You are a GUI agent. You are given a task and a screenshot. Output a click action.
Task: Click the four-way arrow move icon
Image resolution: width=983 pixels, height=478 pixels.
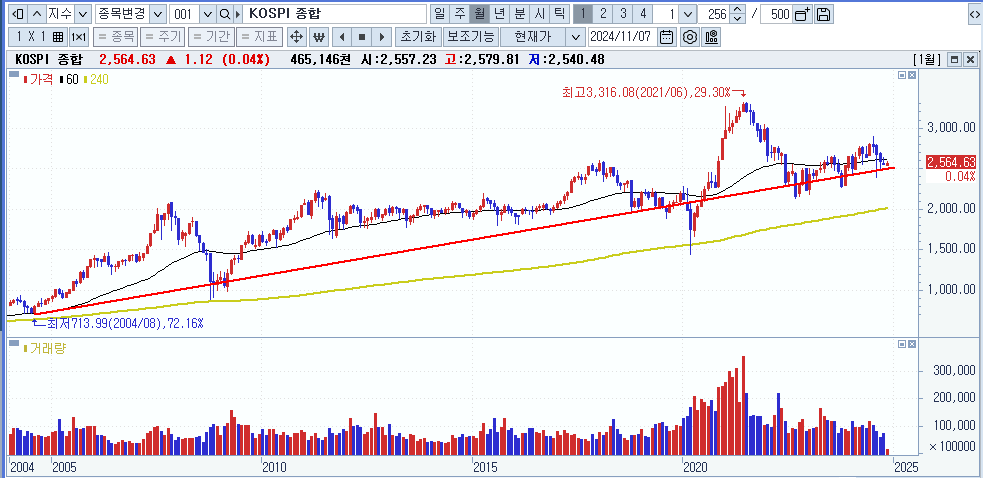297,37
